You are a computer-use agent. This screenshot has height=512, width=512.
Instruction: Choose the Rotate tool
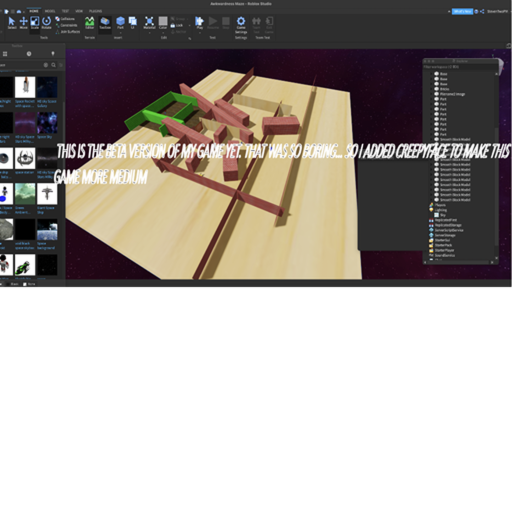click(x=46, y=23)
